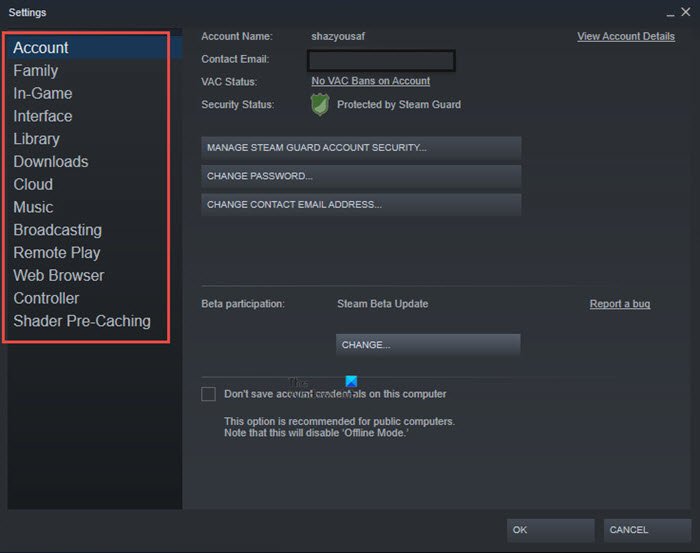
Task: Switch to Remote Play settings
Action: tap(57, 253)
